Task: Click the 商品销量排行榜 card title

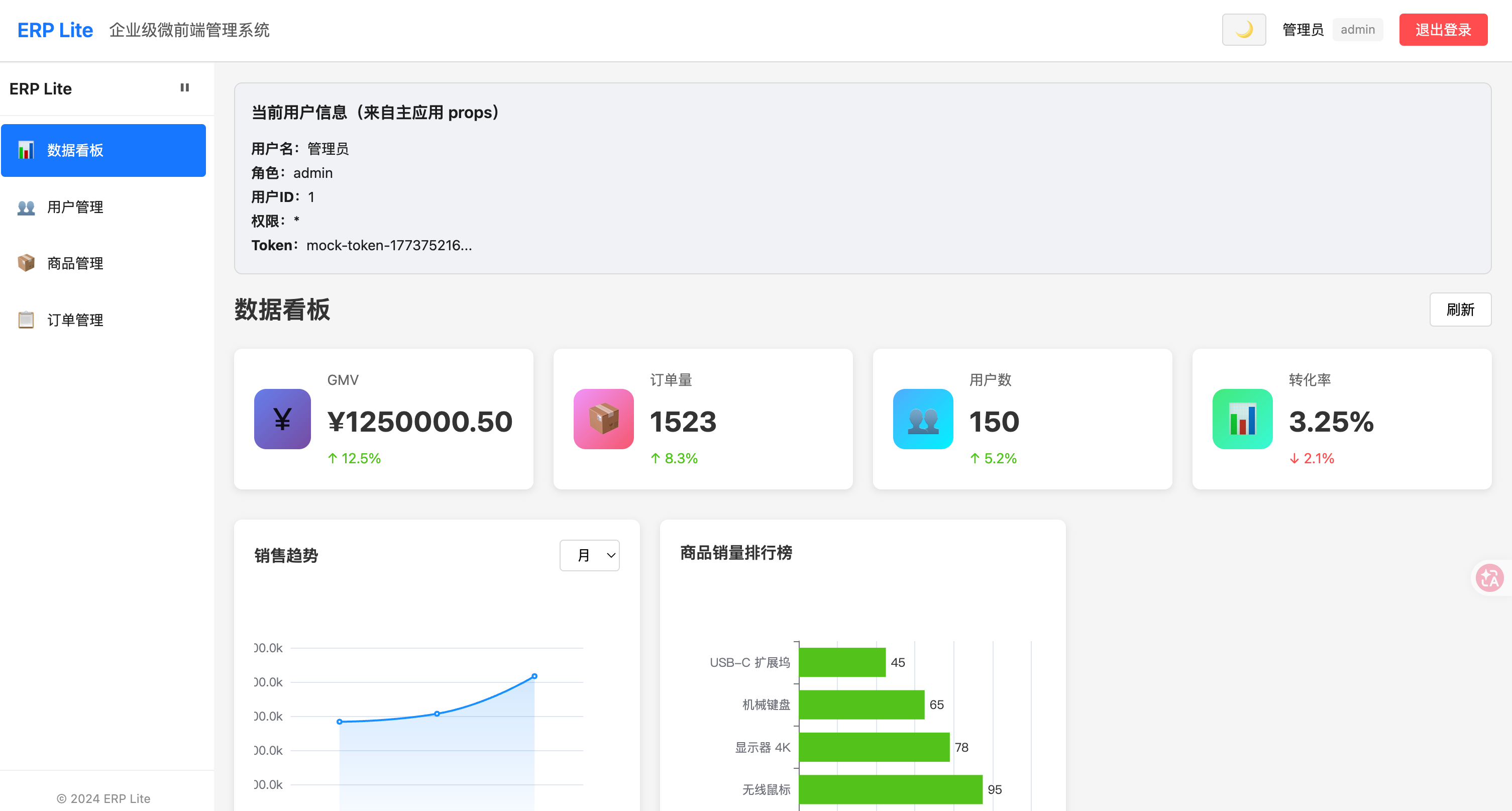Action: [x=735, y=553]
